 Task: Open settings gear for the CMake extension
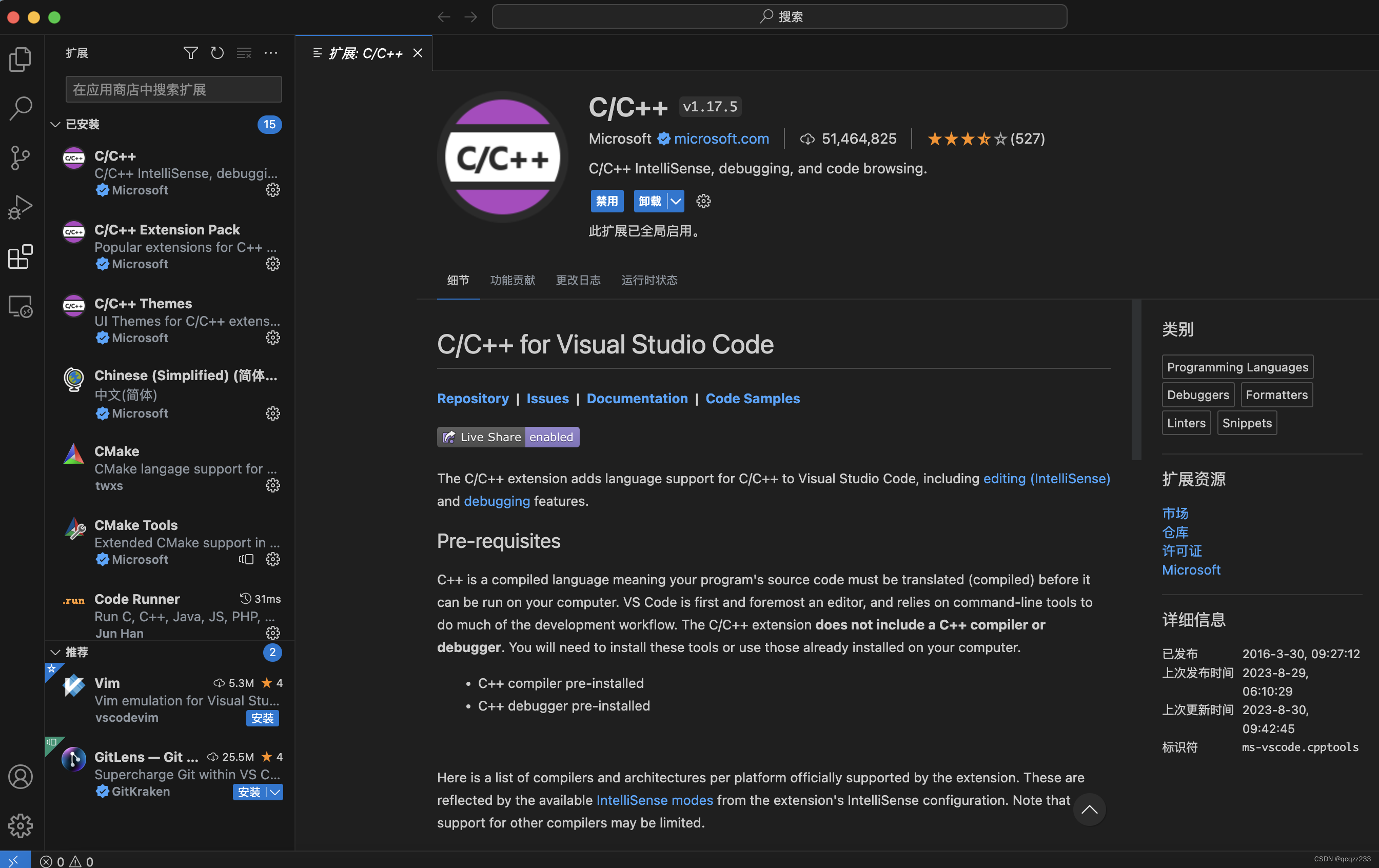pyautogui.click(x=272, y=485)
